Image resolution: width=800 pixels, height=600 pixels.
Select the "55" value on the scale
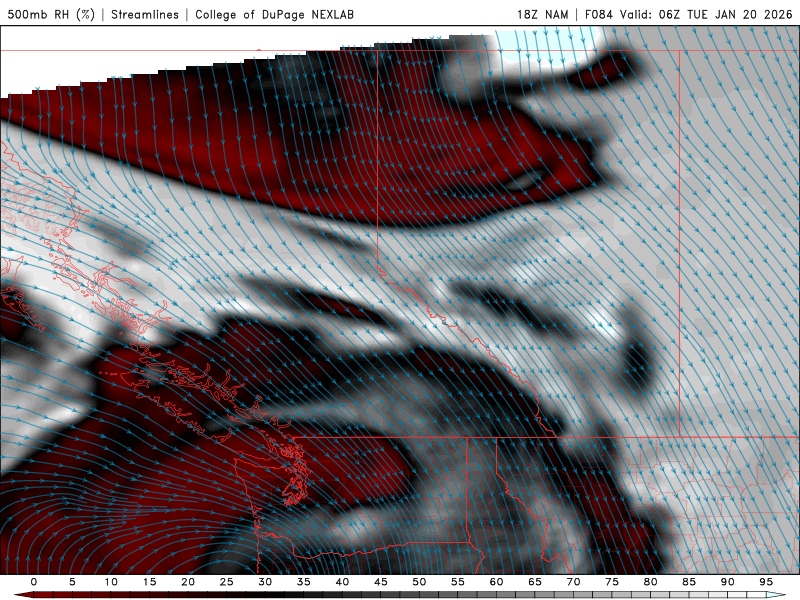[458, 582]
